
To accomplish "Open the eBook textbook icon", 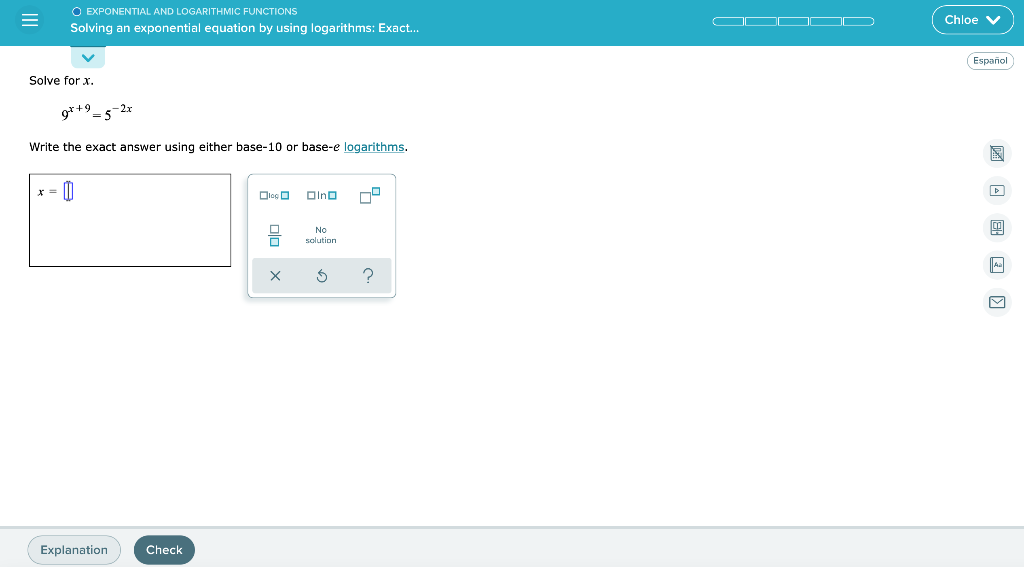I will click(997, 227).
